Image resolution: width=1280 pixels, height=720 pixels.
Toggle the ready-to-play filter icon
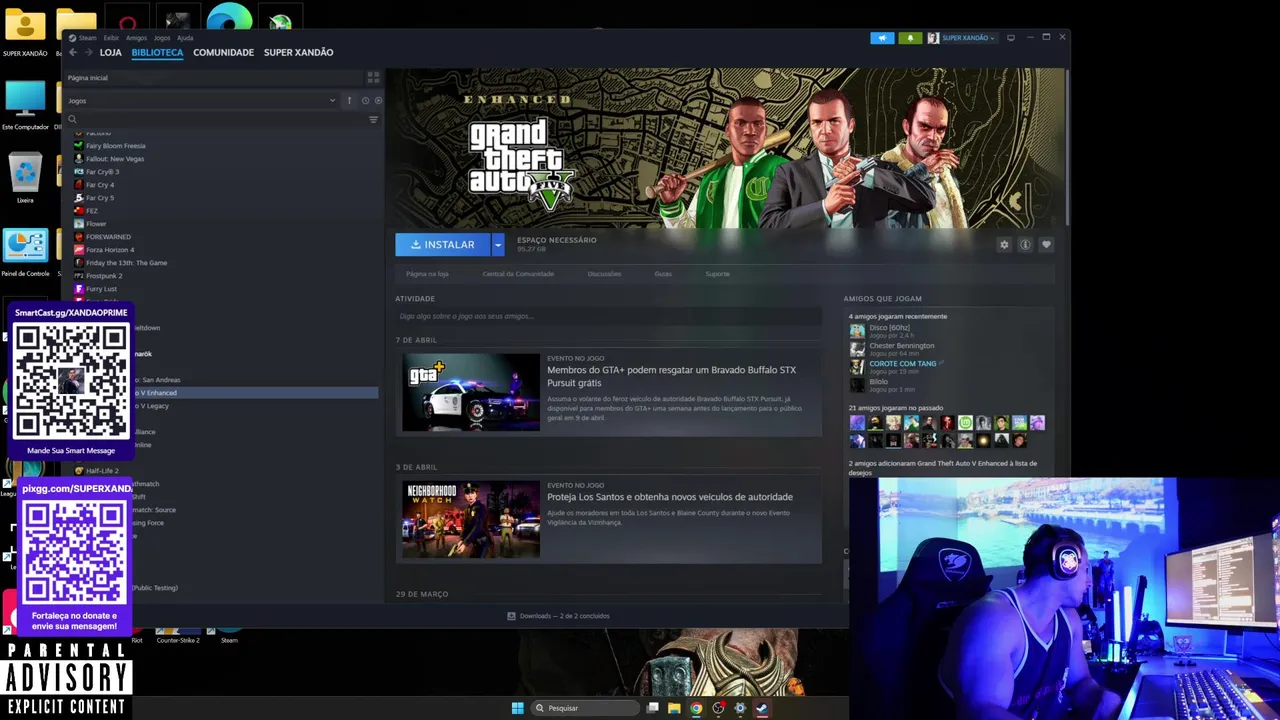coord(378,100)
